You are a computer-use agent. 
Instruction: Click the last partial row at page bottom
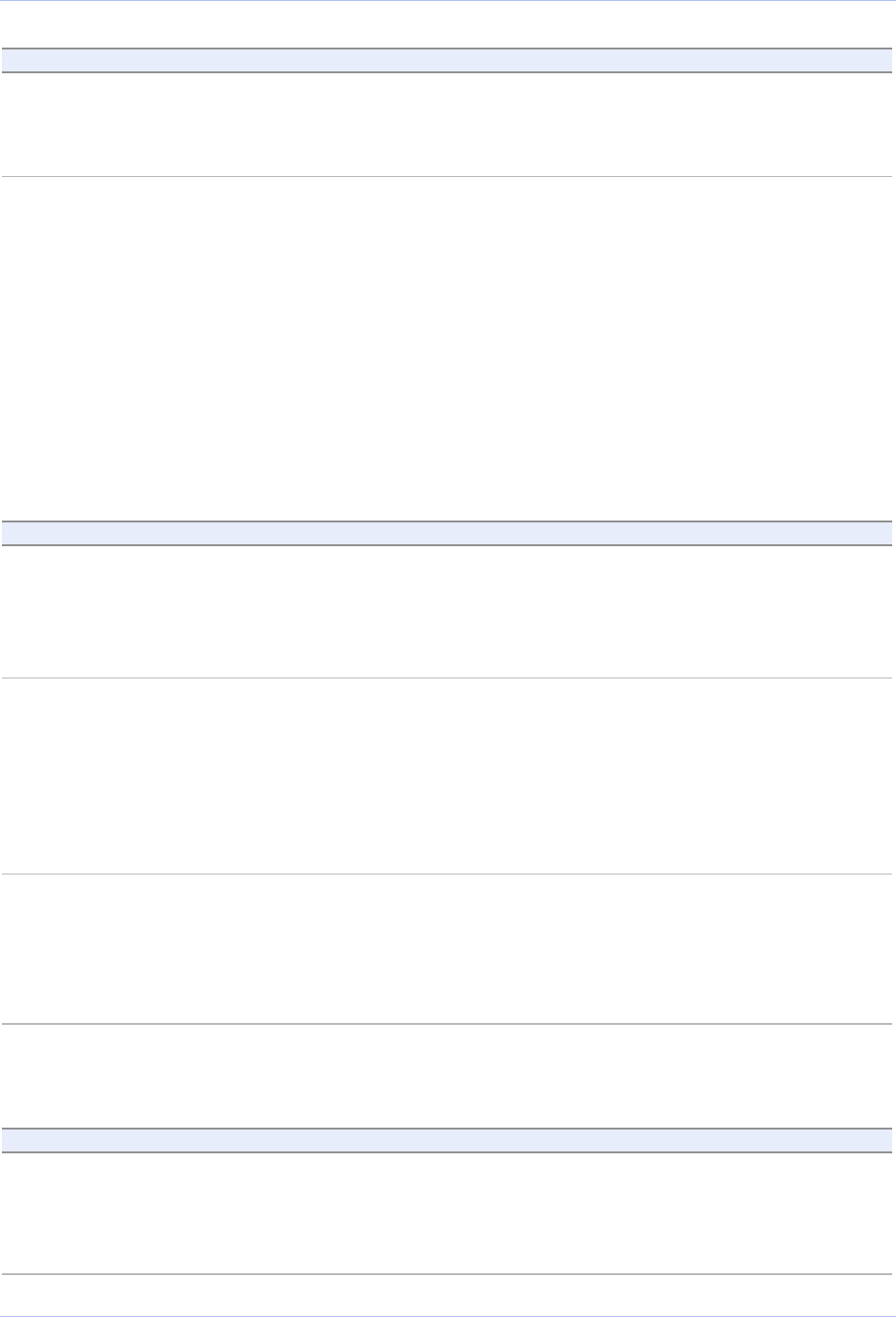(x=447, y=1295)
